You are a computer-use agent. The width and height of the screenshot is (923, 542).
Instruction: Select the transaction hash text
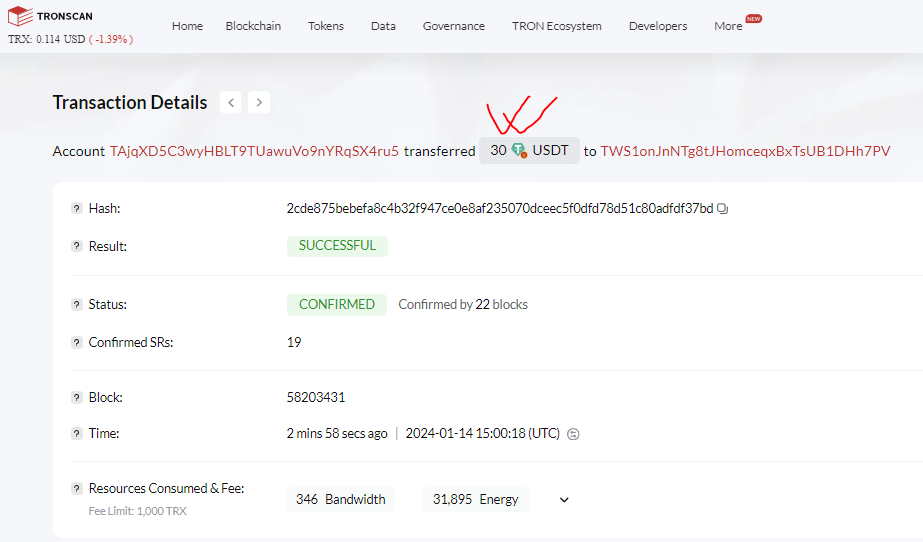click(500, 208)
